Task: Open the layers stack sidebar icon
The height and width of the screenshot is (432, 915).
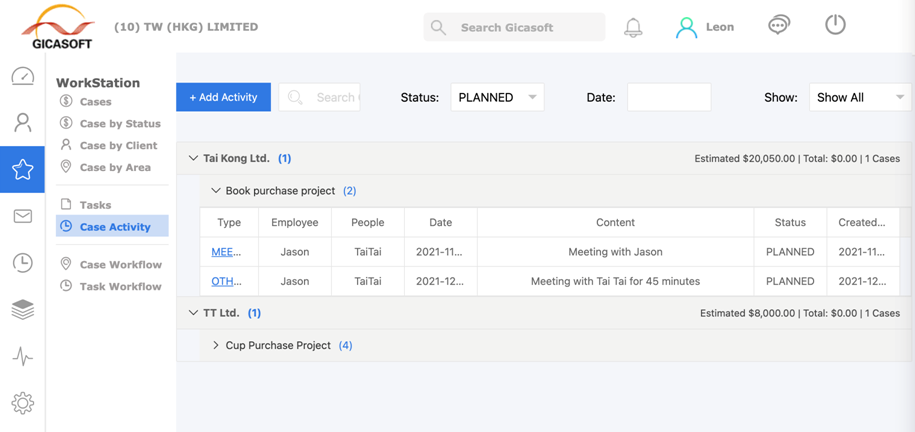Action: 22,310
